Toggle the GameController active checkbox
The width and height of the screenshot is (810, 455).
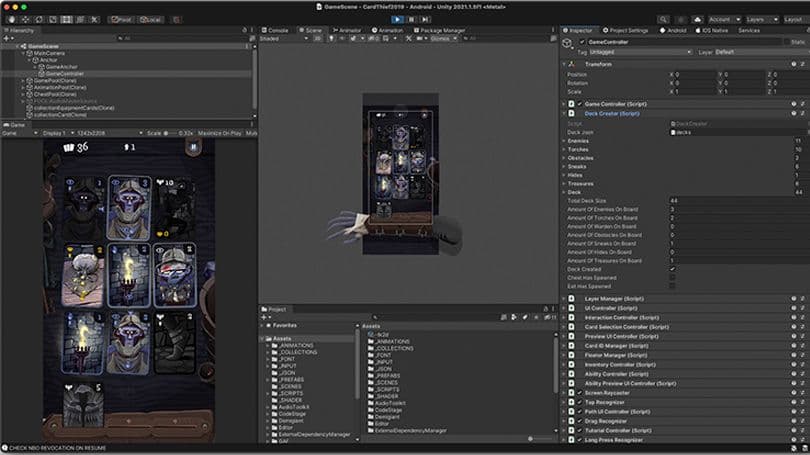(582, 42)
